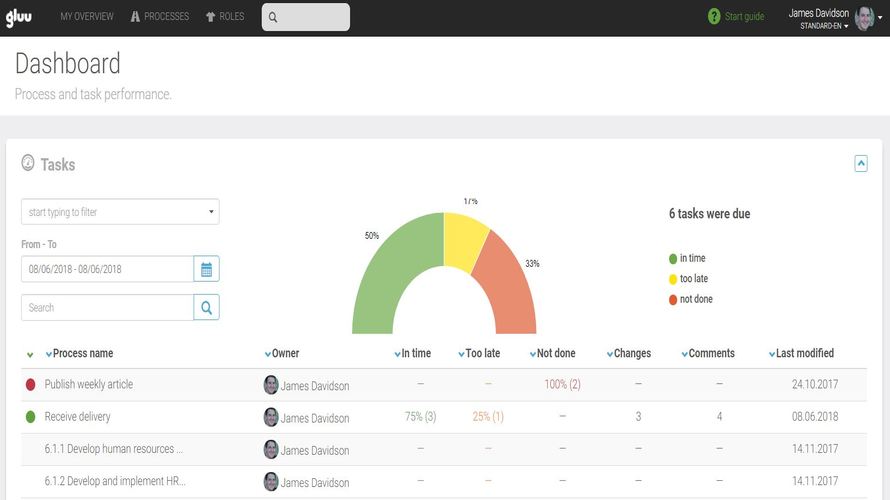Click the Tasks gauge icon
This screenshot has height=500, width=890.
(x=28, y=163)
